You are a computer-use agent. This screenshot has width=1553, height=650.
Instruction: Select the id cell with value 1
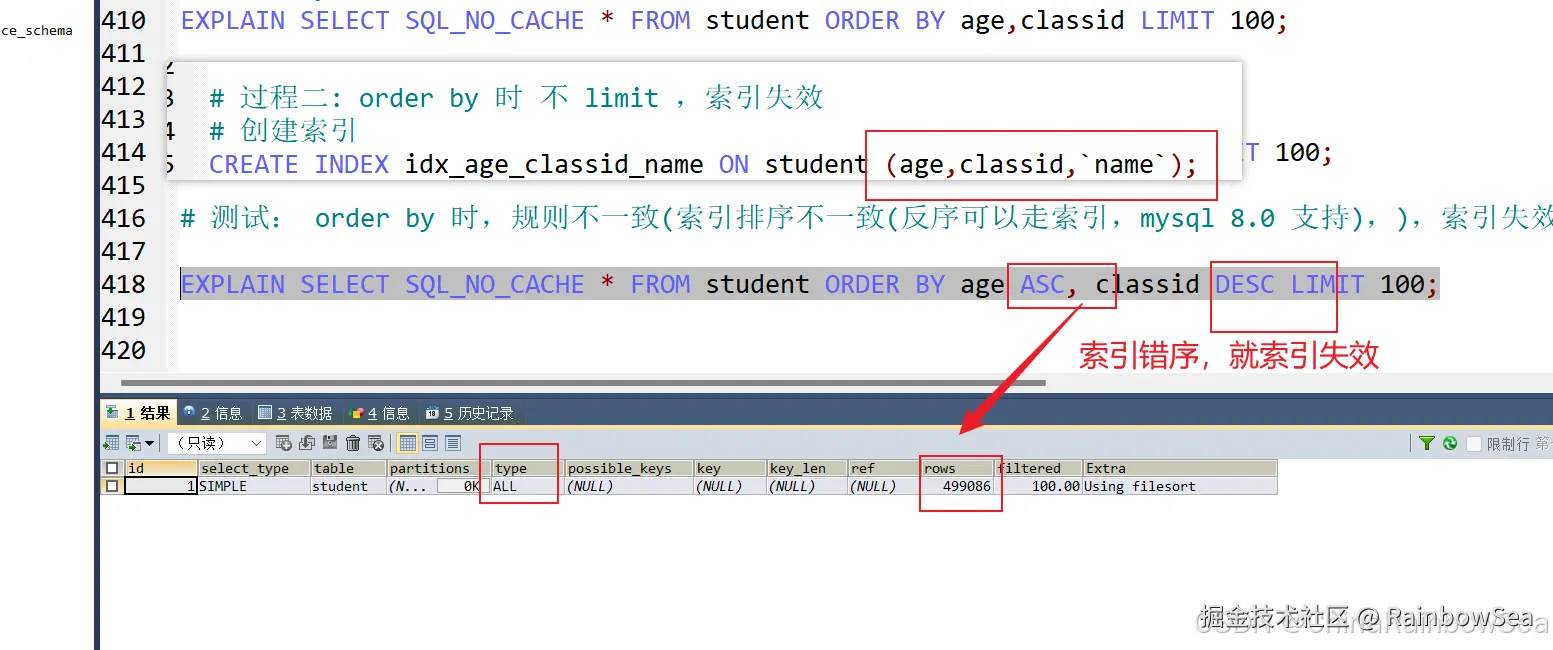coord(161,486)
